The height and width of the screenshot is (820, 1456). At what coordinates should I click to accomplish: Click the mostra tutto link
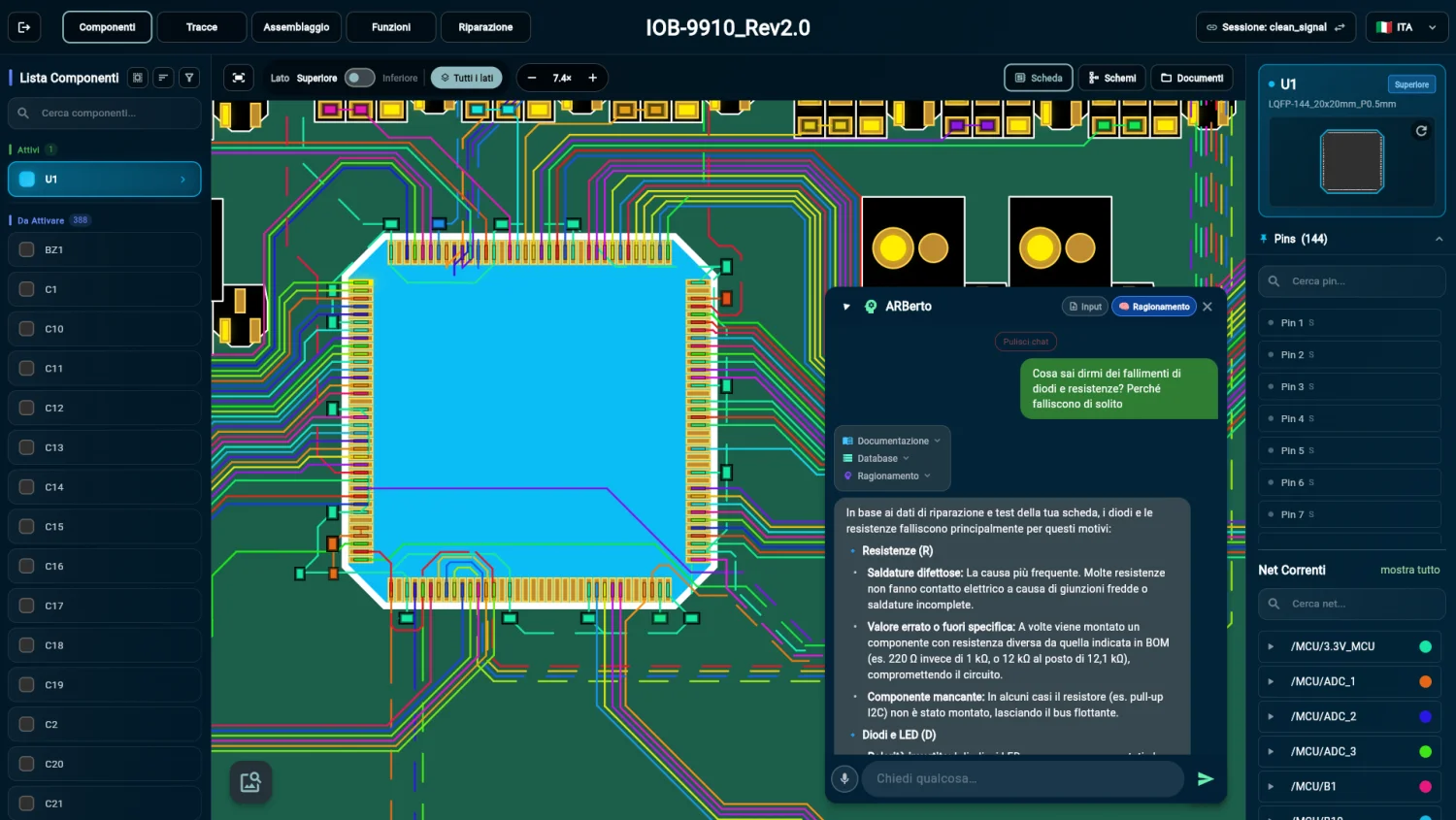coord(1409,570)
